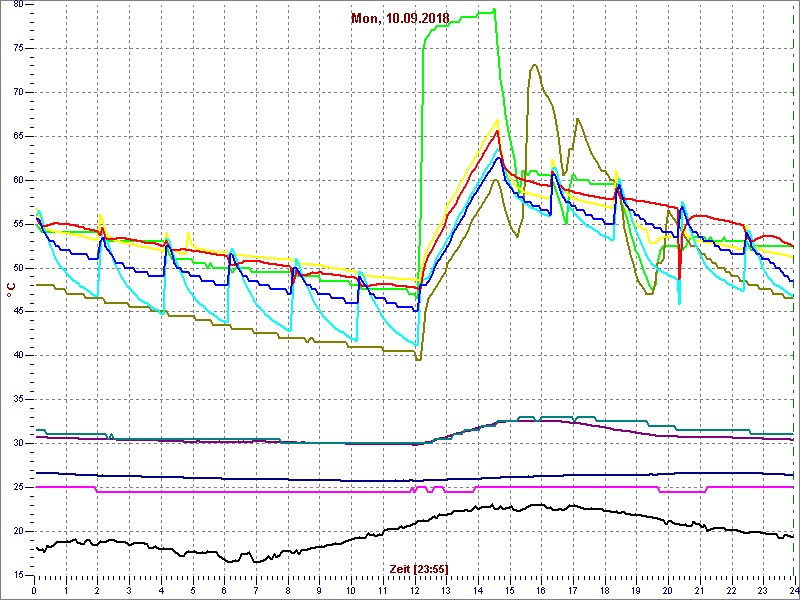Click the chart title 'Mon, 10.09.2018'
800x600 pixels.
pyautogui.click(x=400, y=19)
